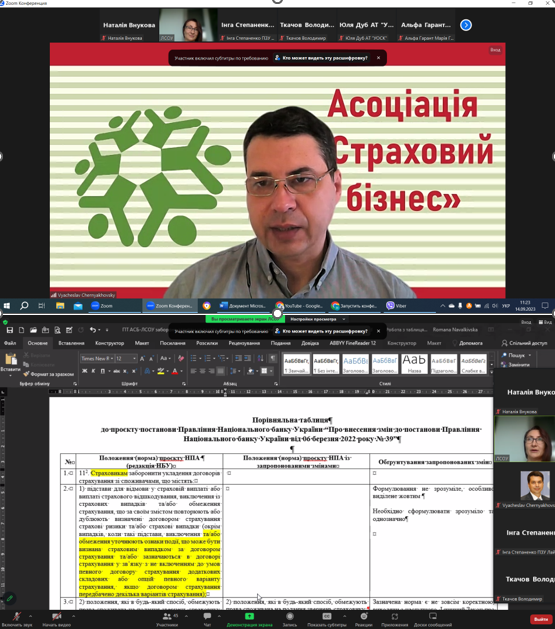The width and height of the screenshot is (555, 629).
Task: Toggle superscript formatting
Action: pos(134,371)
